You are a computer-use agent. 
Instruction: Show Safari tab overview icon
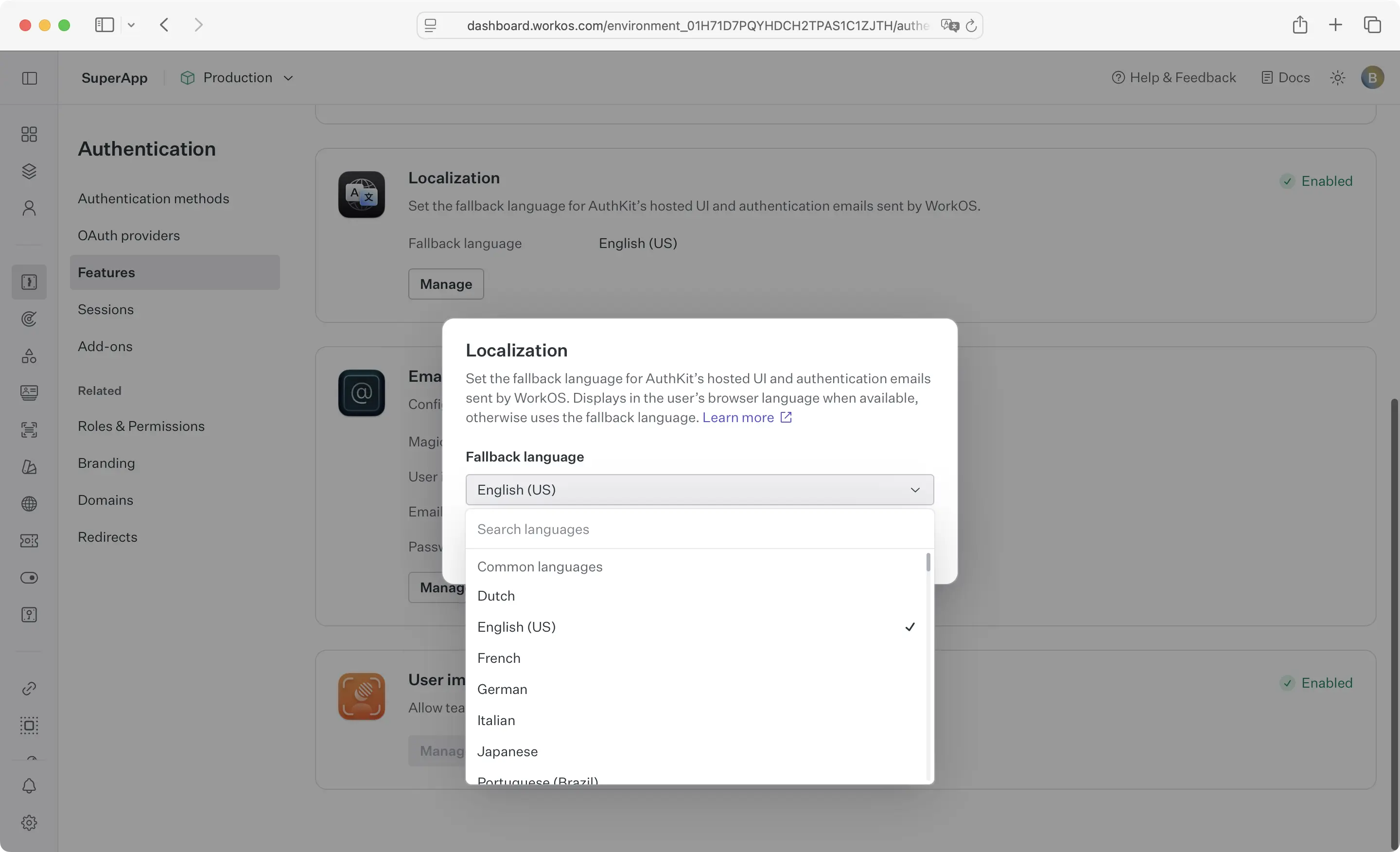(x=1372, y=24)
